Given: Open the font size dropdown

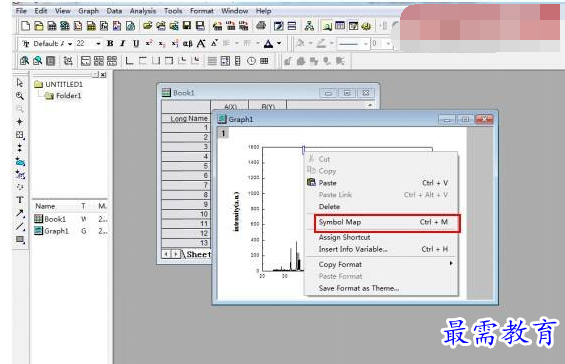Looking at the screenshot, I should pyautogui.click(x=98, y=44).
